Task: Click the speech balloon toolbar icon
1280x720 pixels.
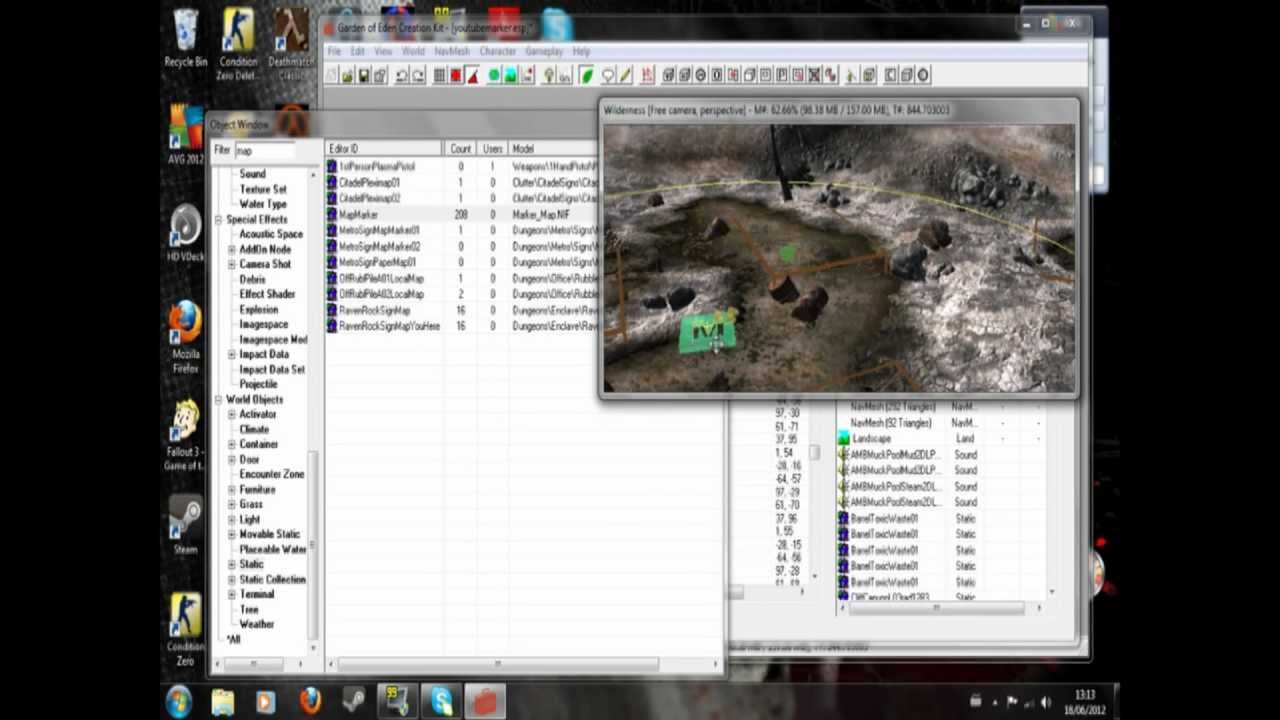Action: click(x=608, y=75)
